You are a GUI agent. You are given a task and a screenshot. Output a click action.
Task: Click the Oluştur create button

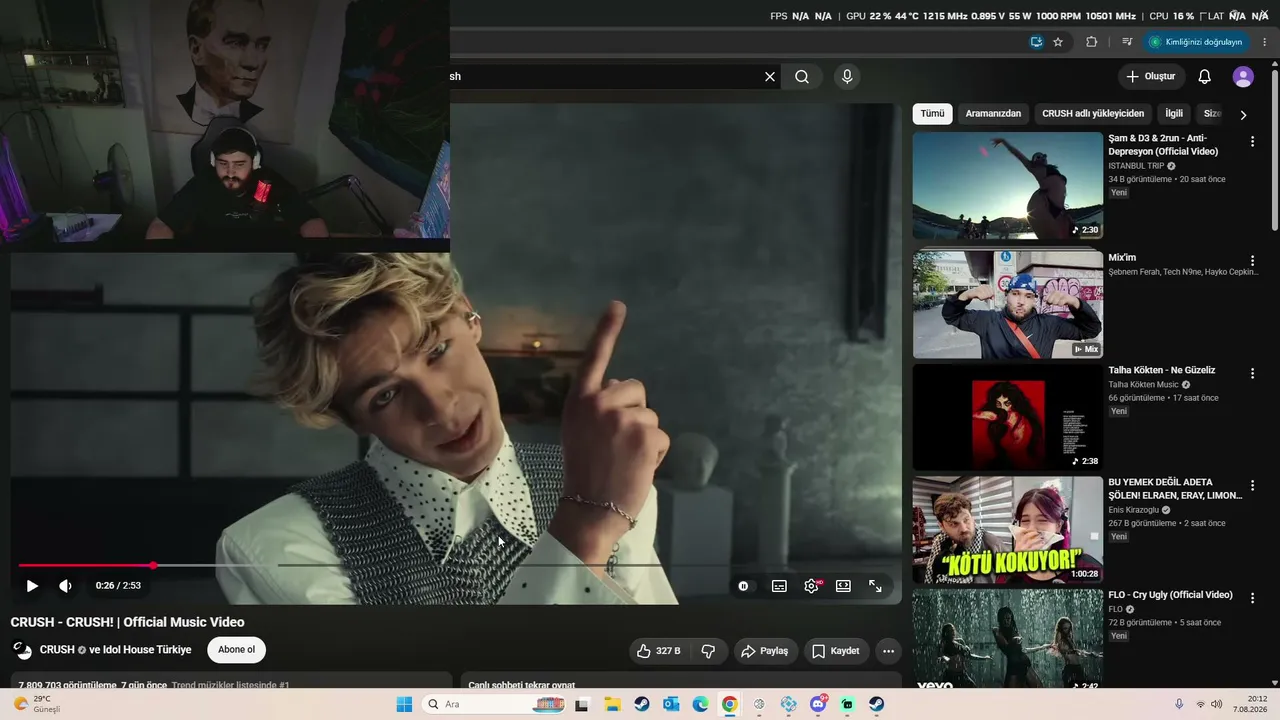(1151, 77)
